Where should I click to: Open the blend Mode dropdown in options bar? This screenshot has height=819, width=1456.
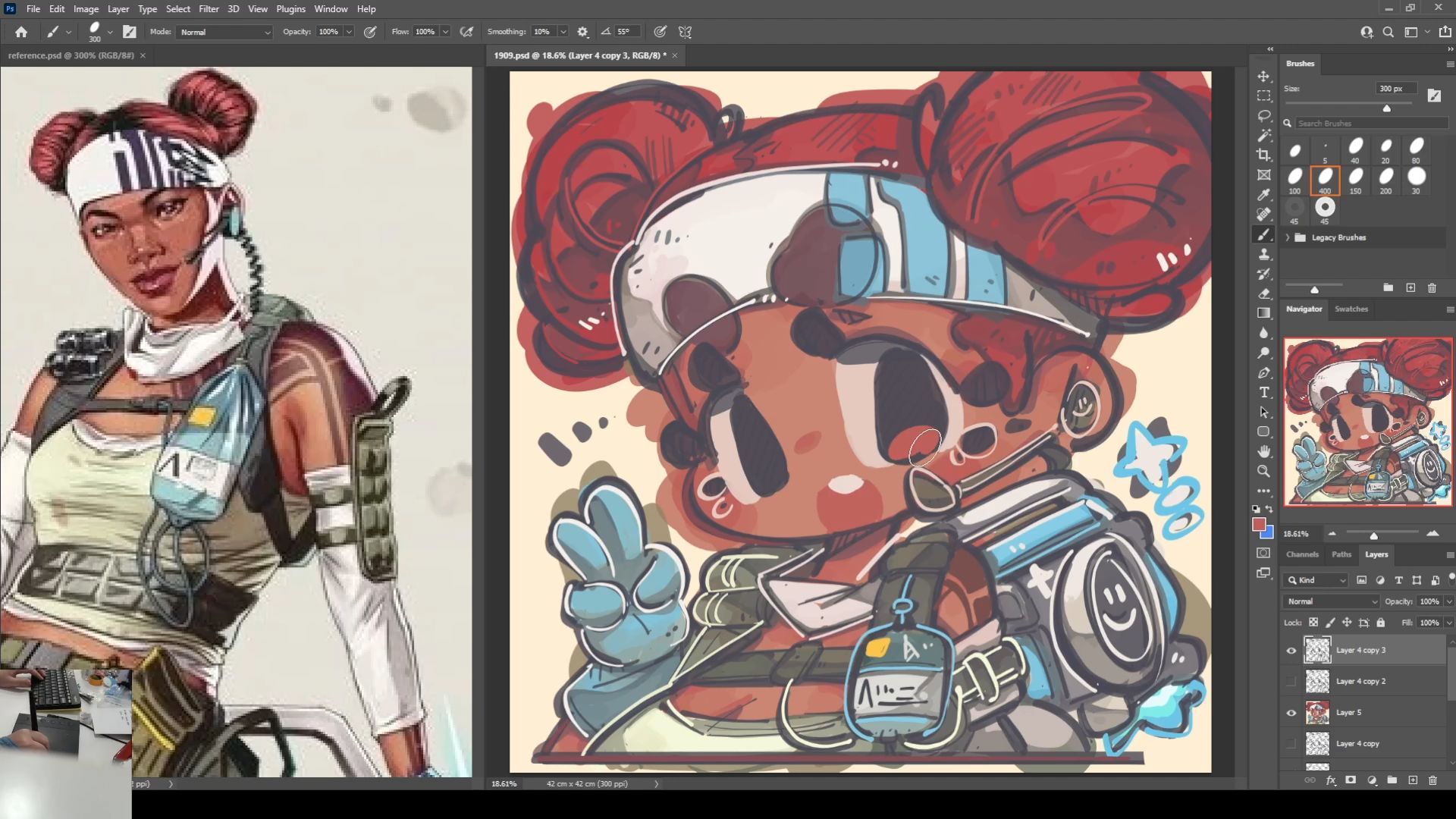point(224,32)
